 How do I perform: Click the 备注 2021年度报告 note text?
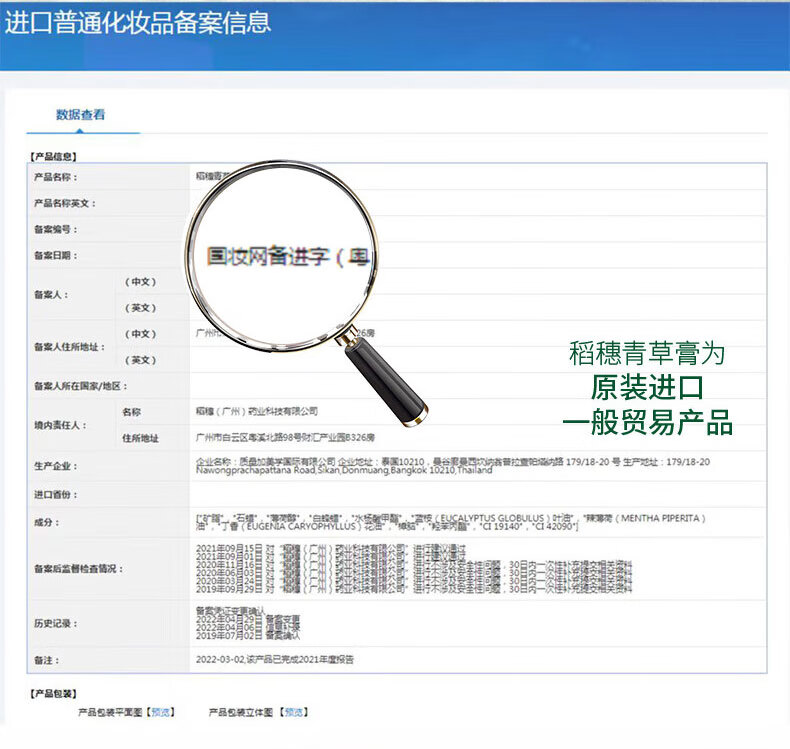tap(274, 660)
